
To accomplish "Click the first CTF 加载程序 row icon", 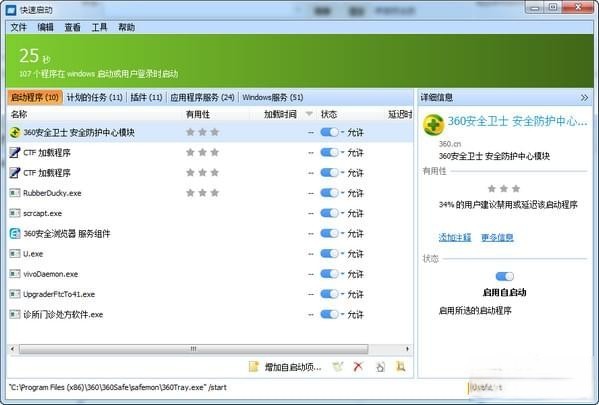I will coord(15,152).
